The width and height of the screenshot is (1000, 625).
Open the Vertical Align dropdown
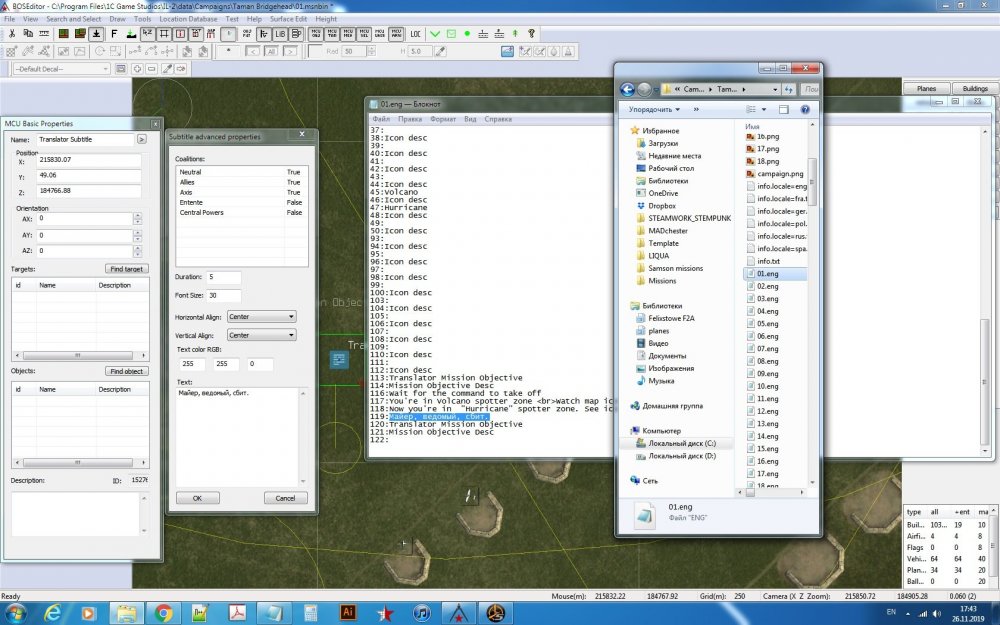(x=262, y=336)
